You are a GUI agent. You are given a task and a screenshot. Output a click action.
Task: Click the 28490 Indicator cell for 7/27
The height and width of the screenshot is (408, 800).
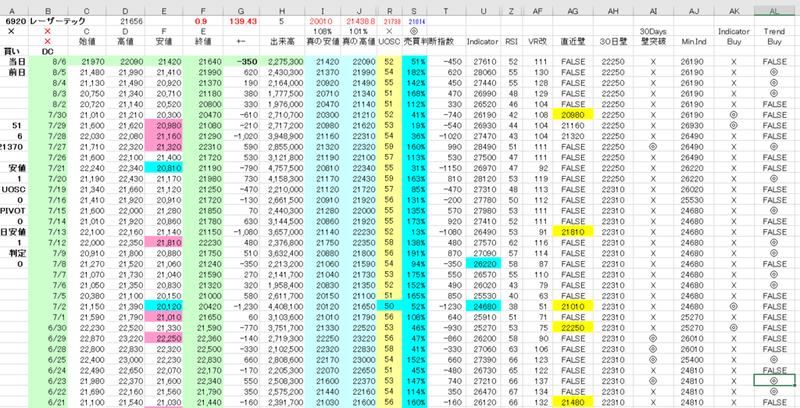[483, 147]
